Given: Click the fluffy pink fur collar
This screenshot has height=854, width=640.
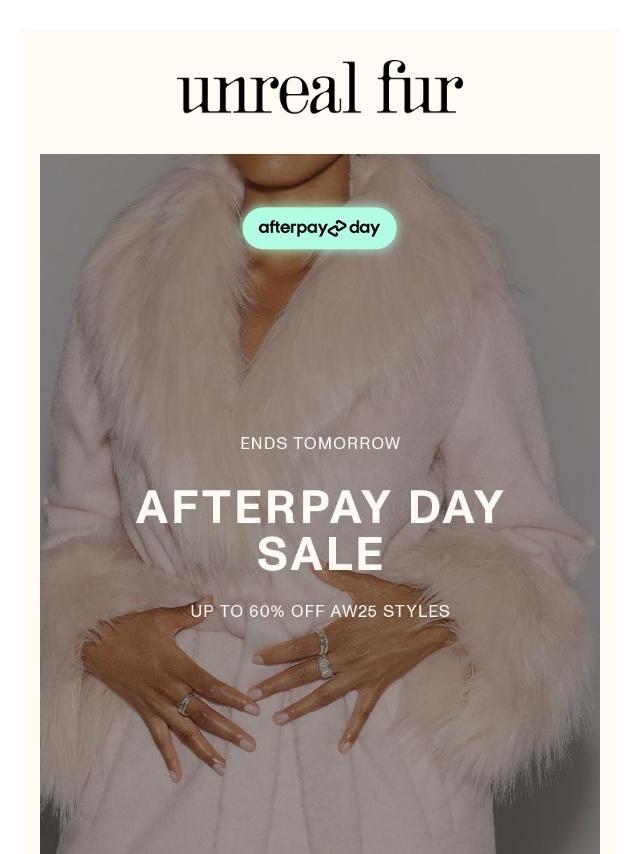Looking at the screenshot, I should pos(305,305).
